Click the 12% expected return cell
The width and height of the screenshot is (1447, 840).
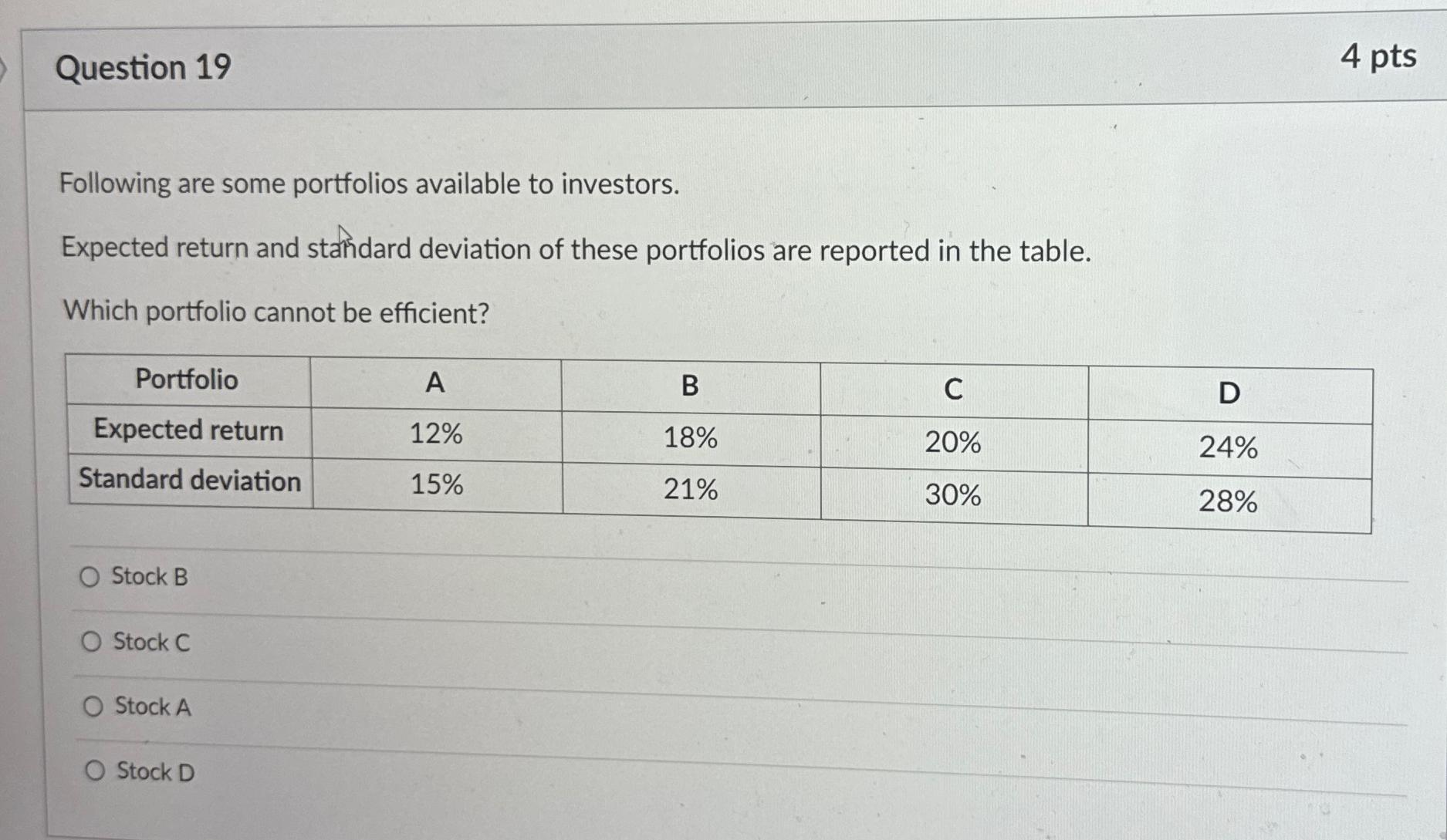tap(436, 434)
